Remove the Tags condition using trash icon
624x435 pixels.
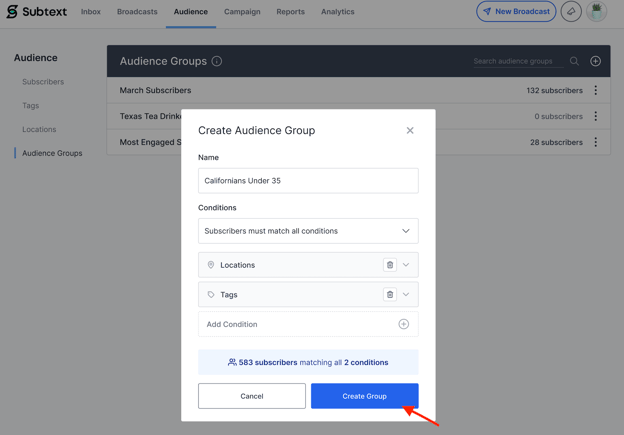pyautogui.click(x=390, y=295)
